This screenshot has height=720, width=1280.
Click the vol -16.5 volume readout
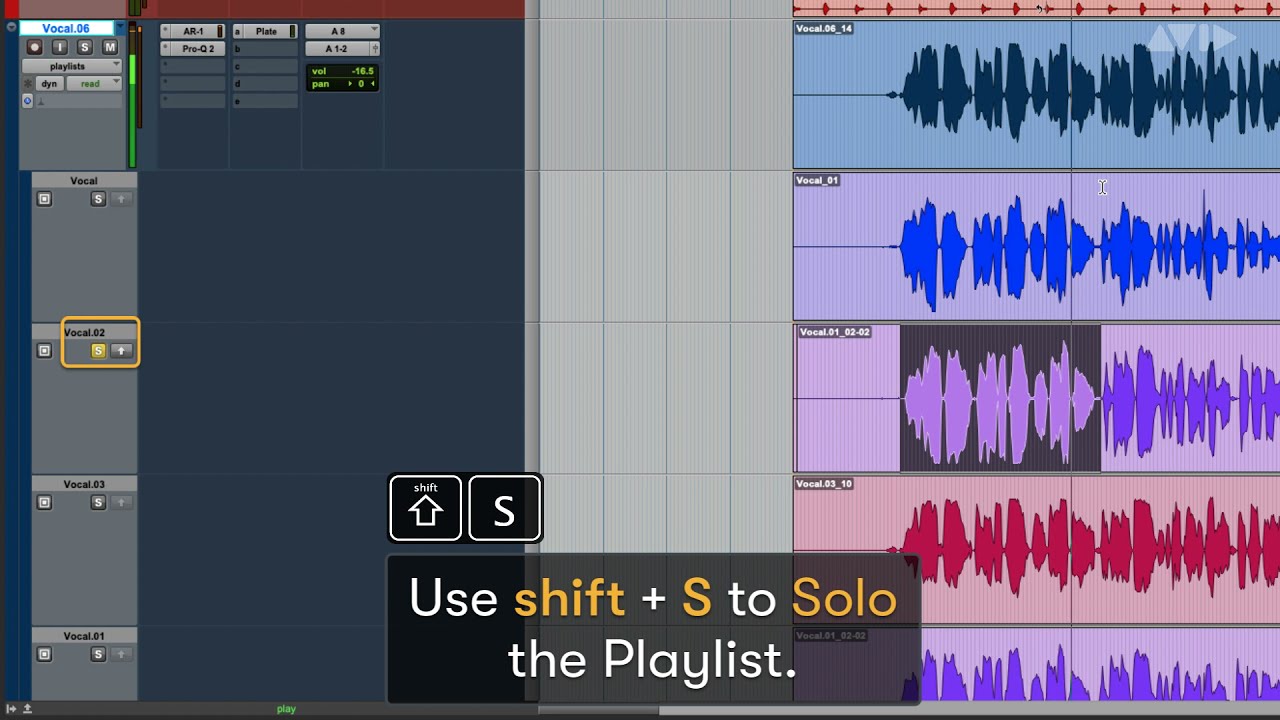[x=342, y=71]
